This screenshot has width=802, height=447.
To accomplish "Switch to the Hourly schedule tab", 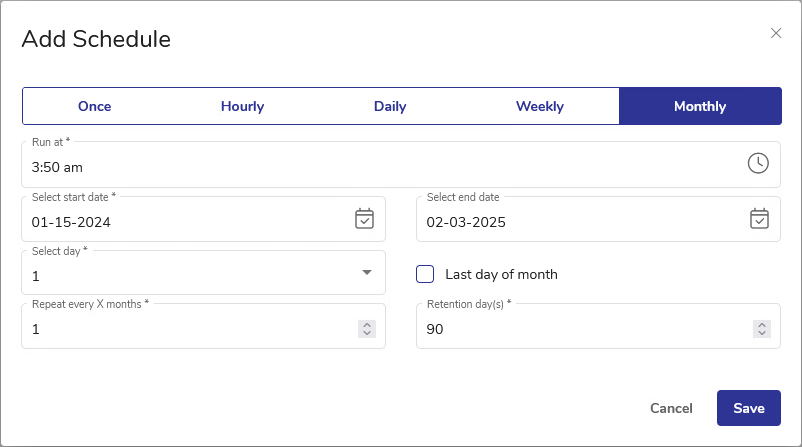I will [242, 106].
